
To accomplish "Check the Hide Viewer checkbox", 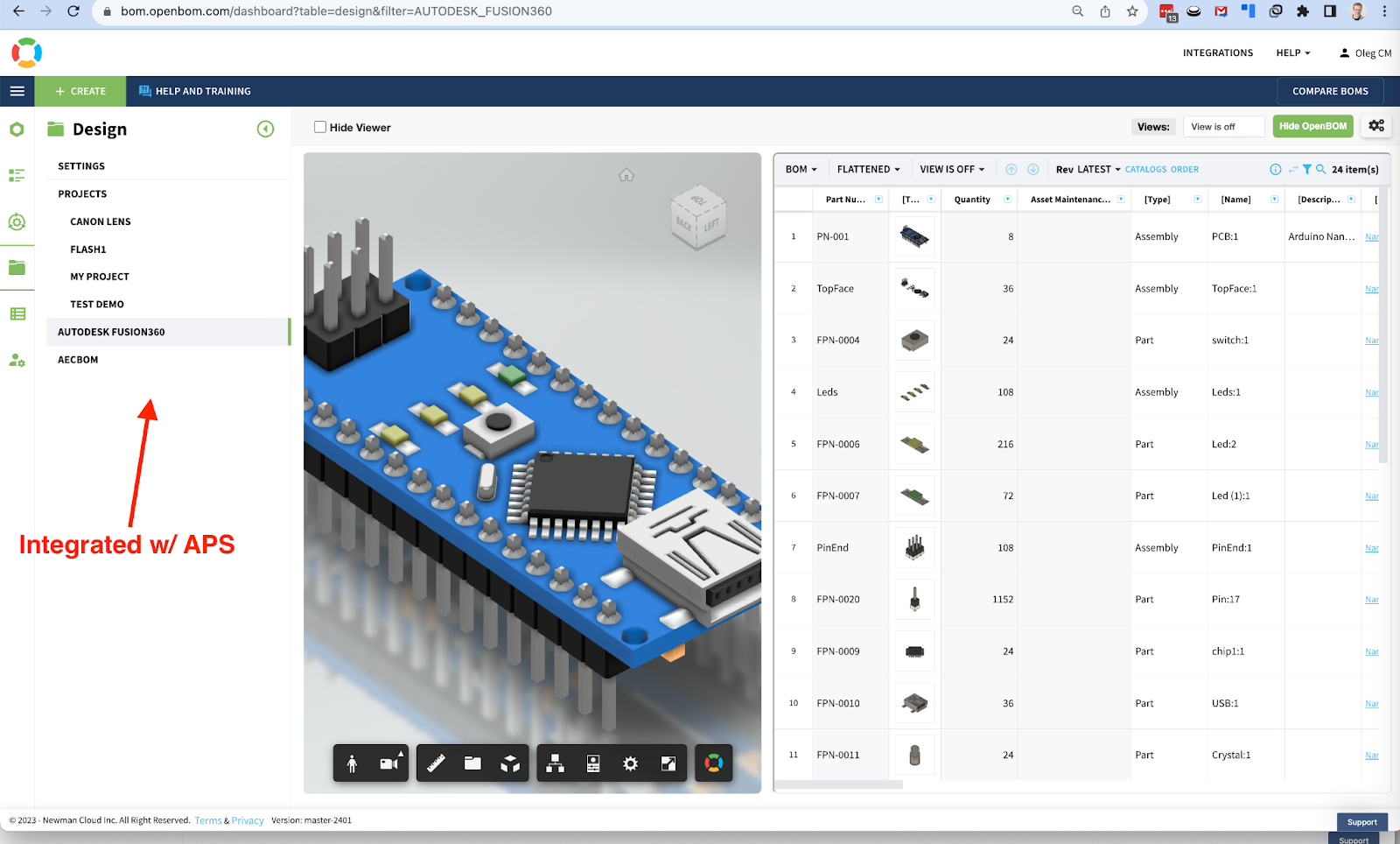I will [x=320, y=127].
